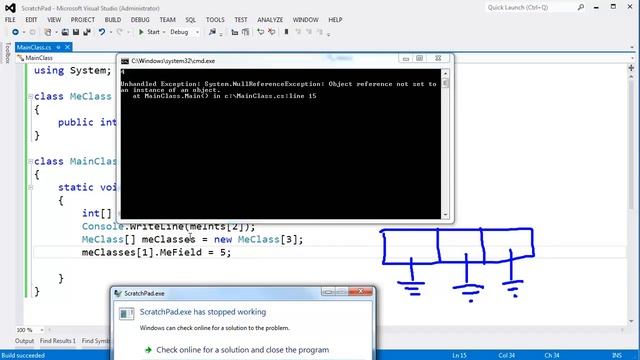Click the Next Bookmark toolbar icon

(309, 32)
